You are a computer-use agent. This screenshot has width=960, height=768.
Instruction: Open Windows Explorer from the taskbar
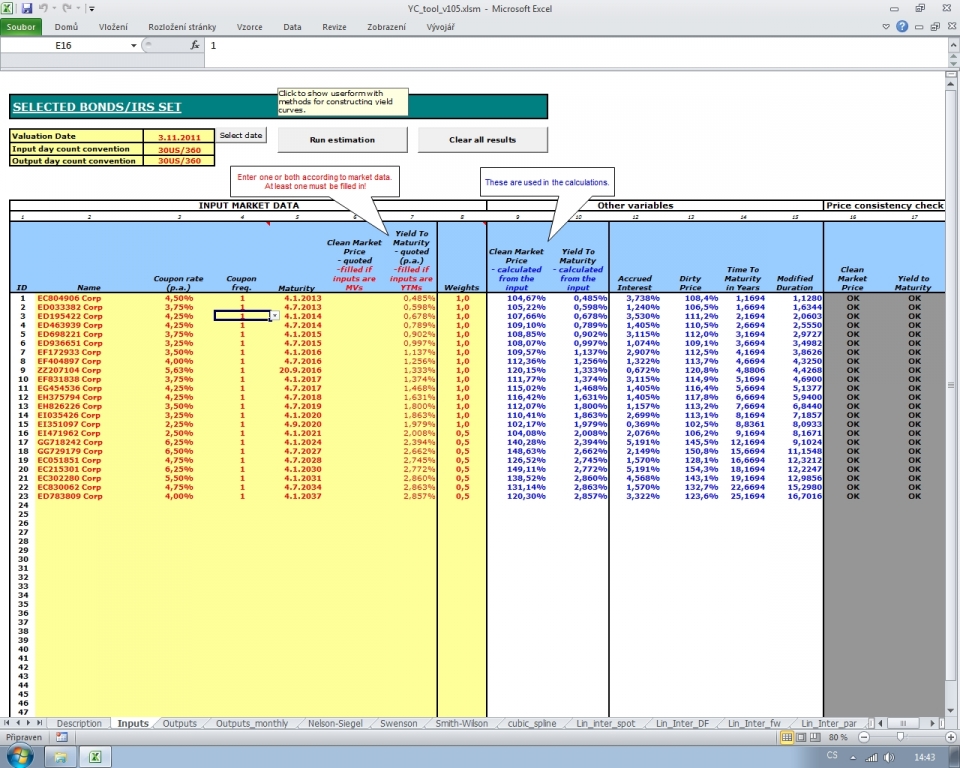59,757
